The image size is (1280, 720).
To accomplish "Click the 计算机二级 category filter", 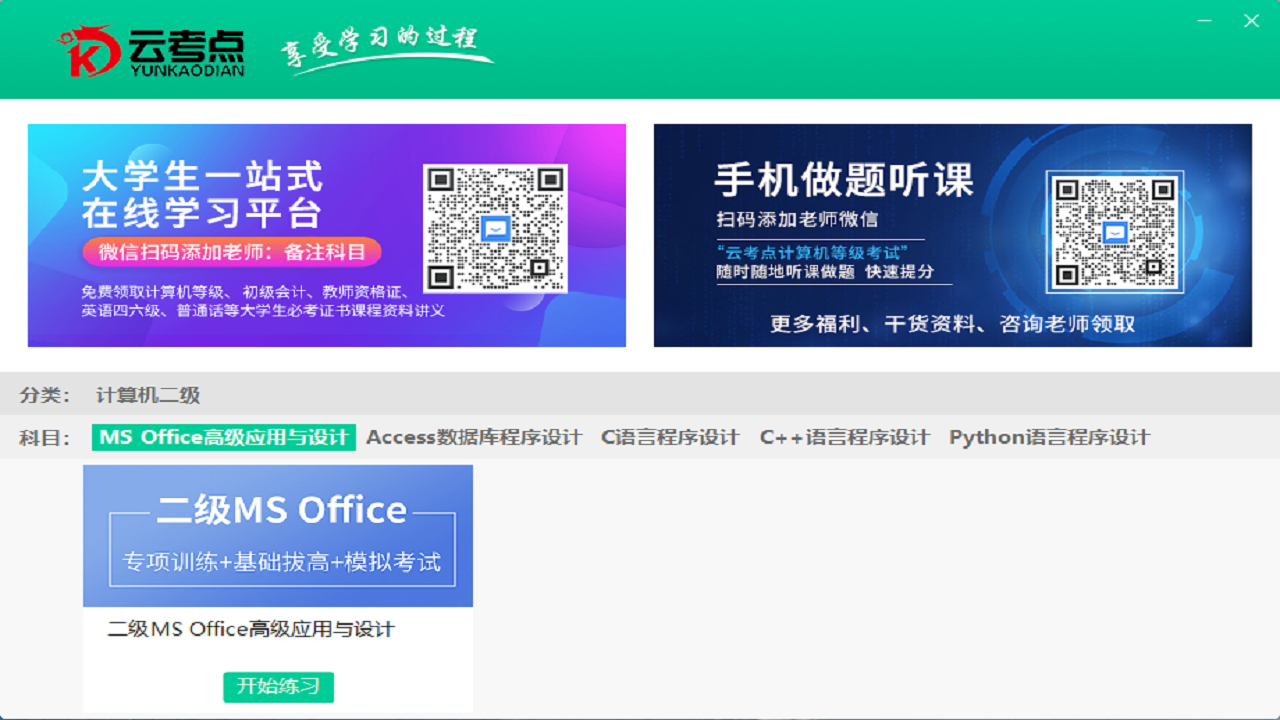I will (x=147, y=394).
